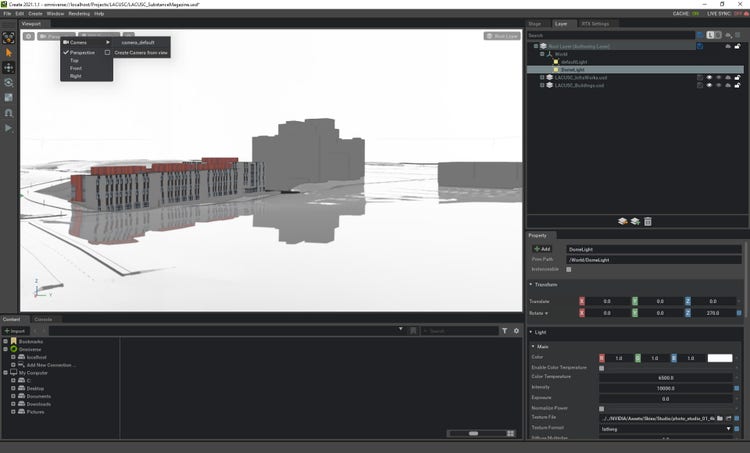Open the File menu
Image resolution: width=750 pixels, height=453 pixels.
point(7,13)
